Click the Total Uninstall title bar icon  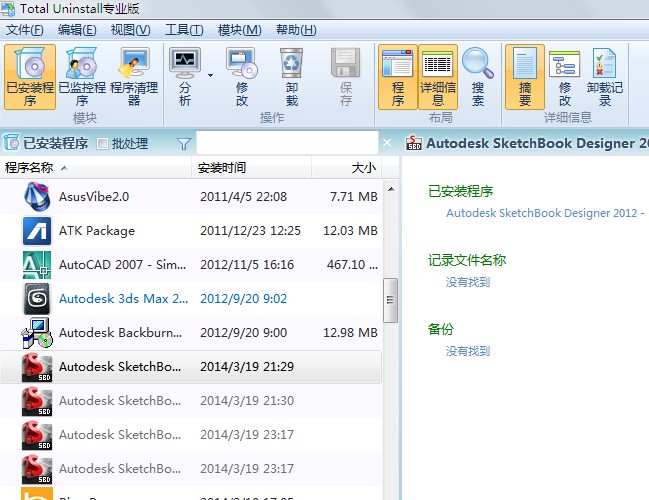coord(8,8)
